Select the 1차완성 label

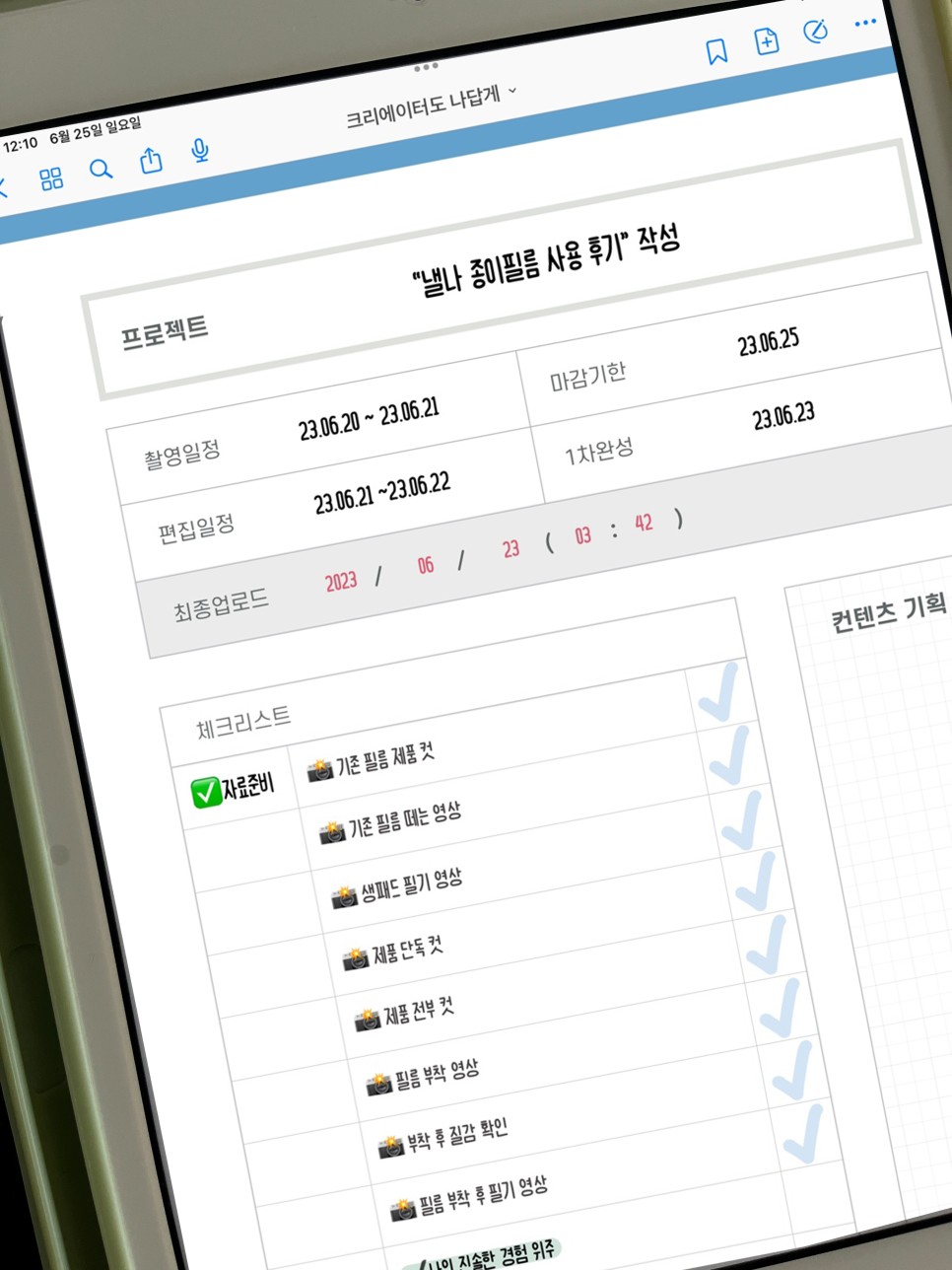pyautogui.click(x=599, y=452)
